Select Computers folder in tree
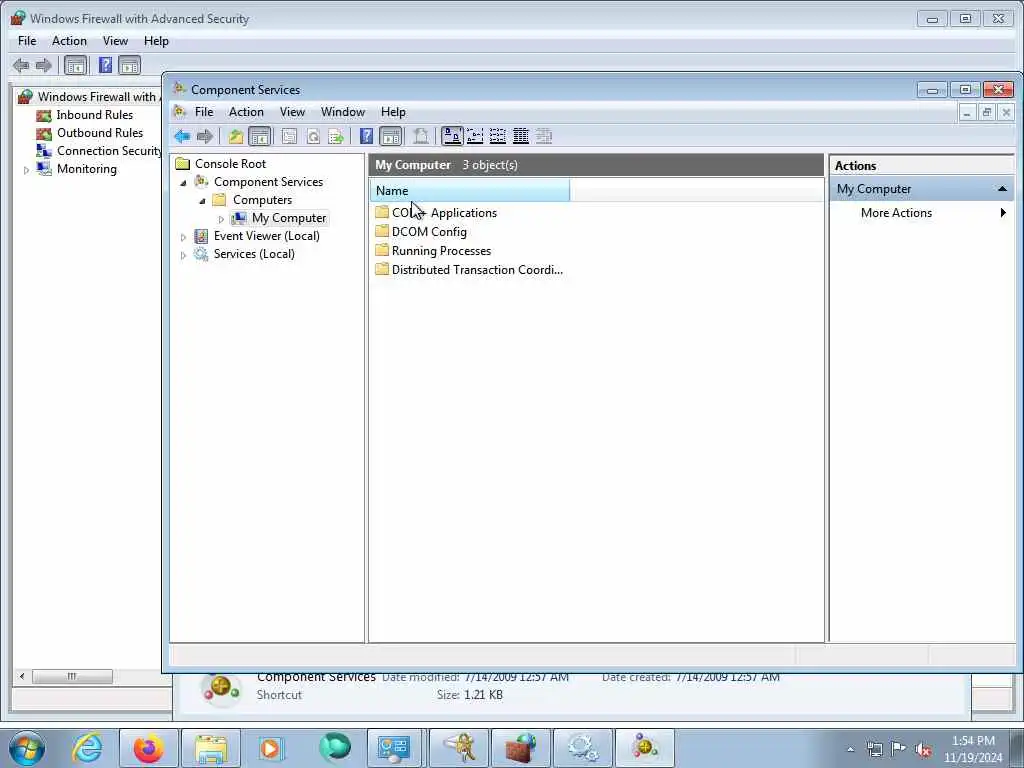Image resolution: width=1024 pixels, height=768 pixels. [x=263, y=200]
